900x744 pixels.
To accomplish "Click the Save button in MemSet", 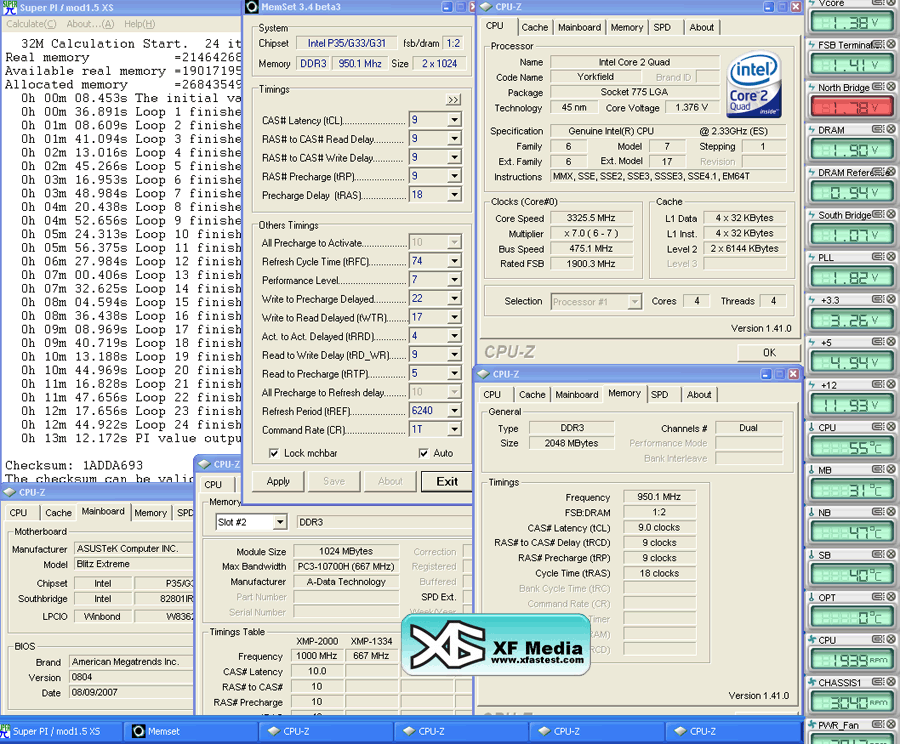I will point(334,482).
